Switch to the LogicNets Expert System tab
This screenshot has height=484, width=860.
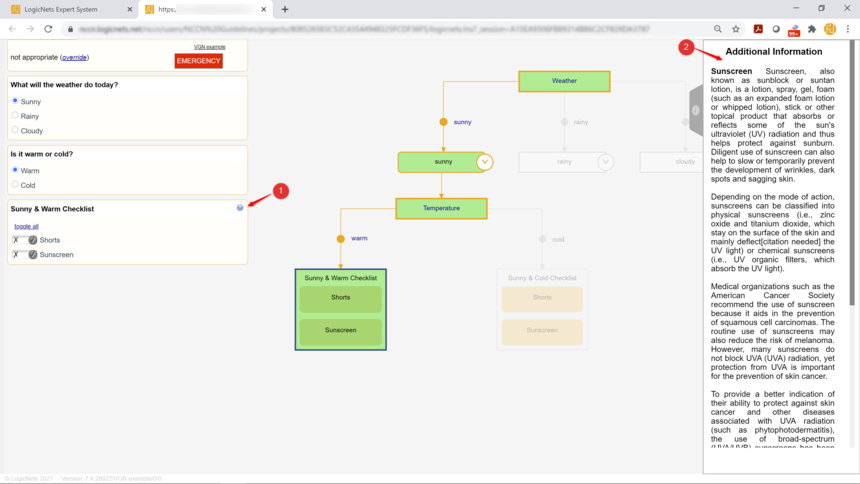72,9
